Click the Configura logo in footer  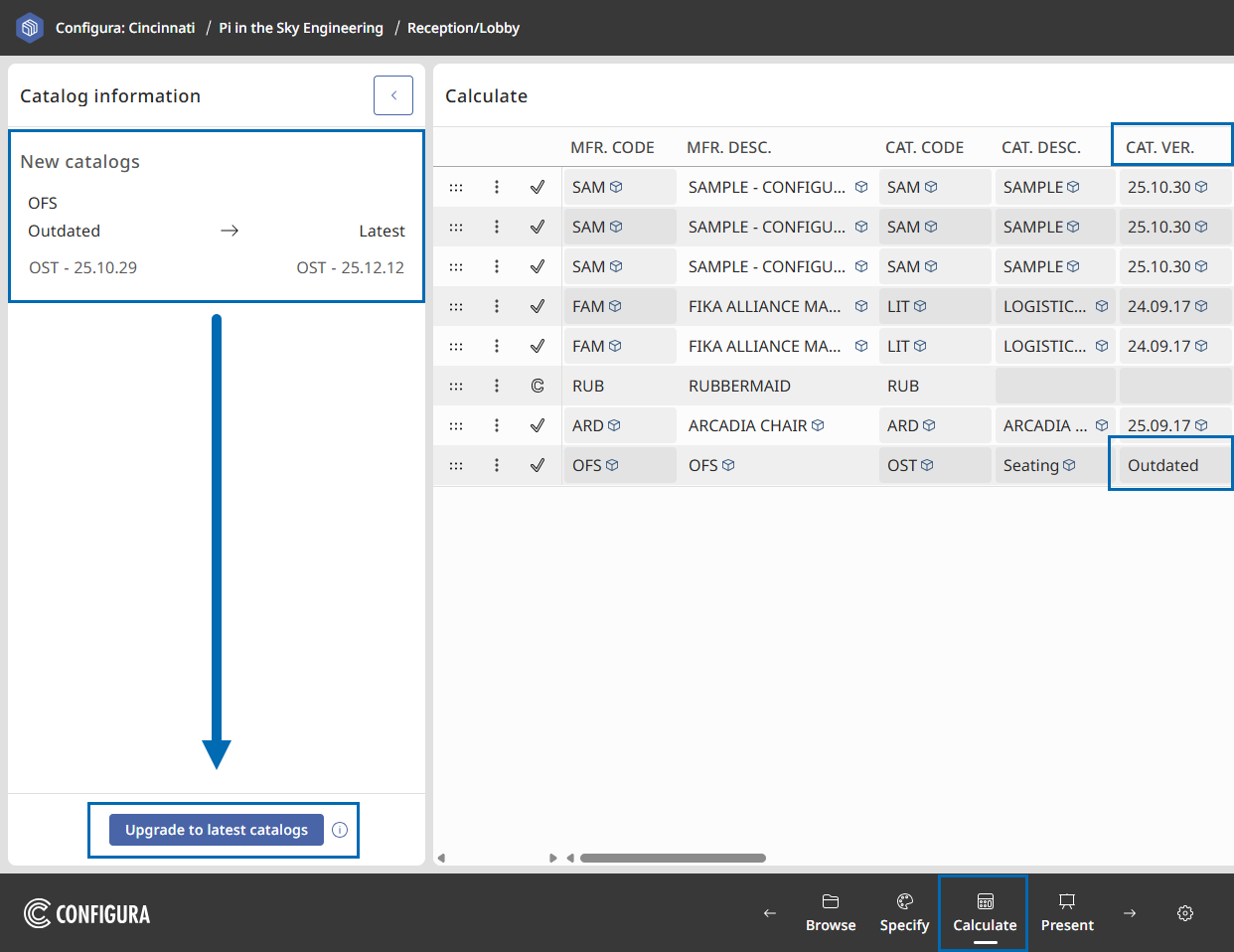coord(87,913)
